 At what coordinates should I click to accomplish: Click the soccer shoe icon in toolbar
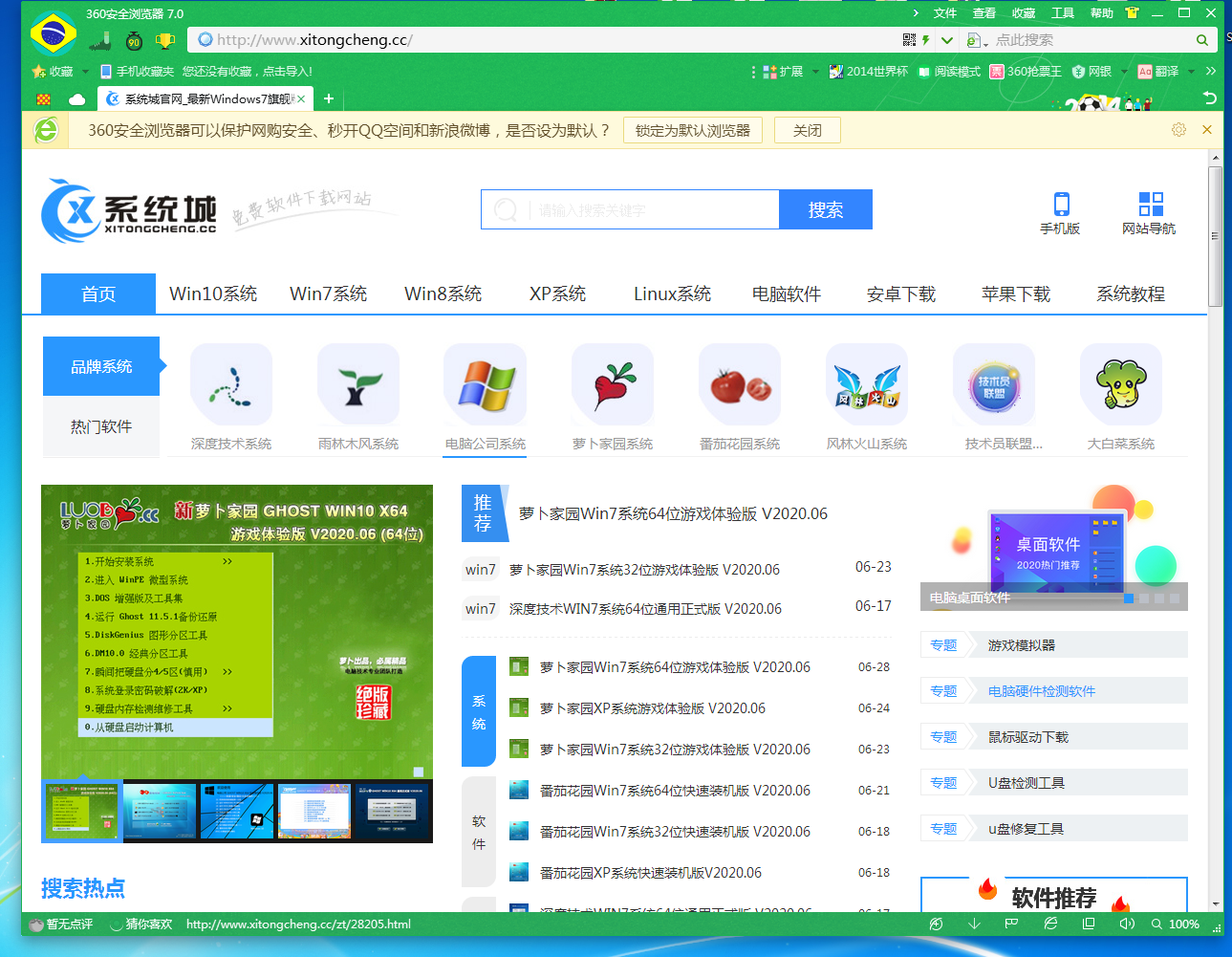(x=100, y=40)
